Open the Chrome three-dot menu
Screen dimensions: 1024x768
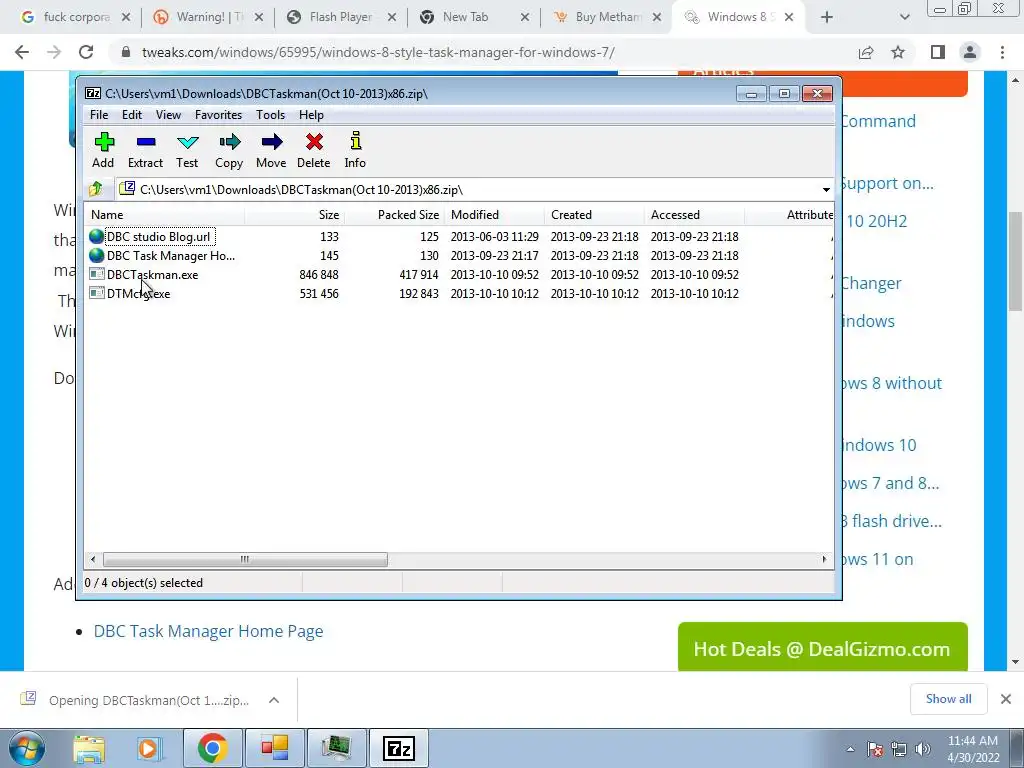[1002, 52]
